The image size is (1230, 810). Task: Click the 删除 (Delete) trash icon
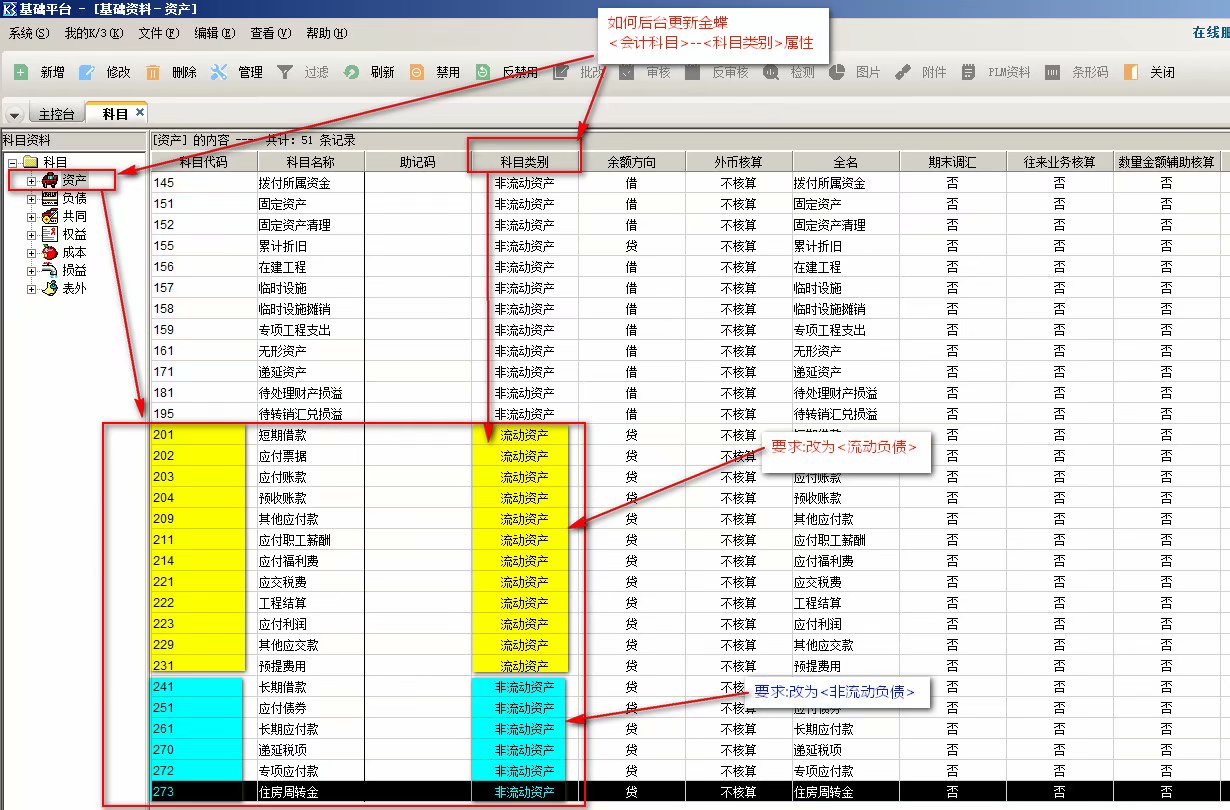pyautogui.click(x=153, y=72)
